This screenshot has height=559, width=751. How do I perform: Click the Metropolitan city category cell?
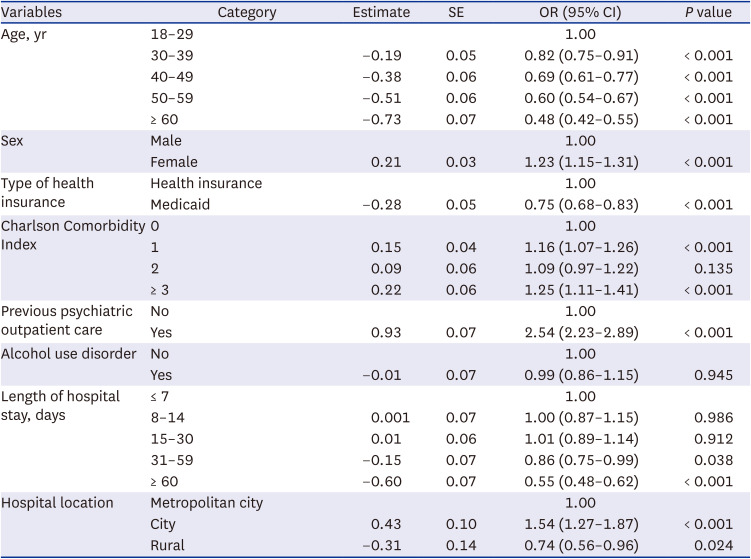207,502
